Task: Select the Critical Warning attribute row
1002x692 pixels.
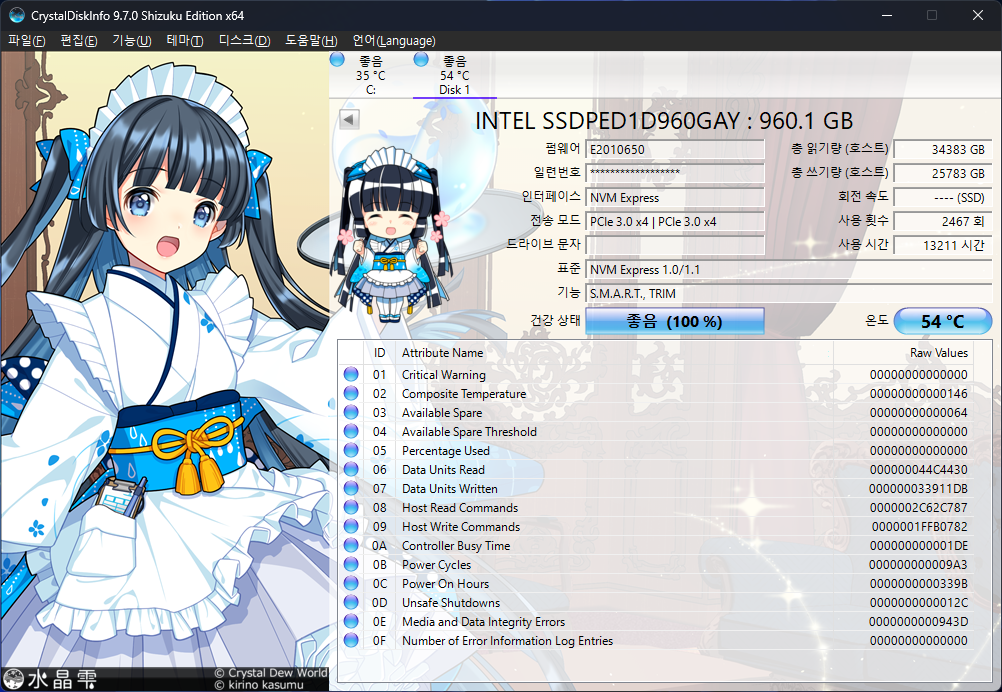Action: pyautogui.click(x=656, y=374)
